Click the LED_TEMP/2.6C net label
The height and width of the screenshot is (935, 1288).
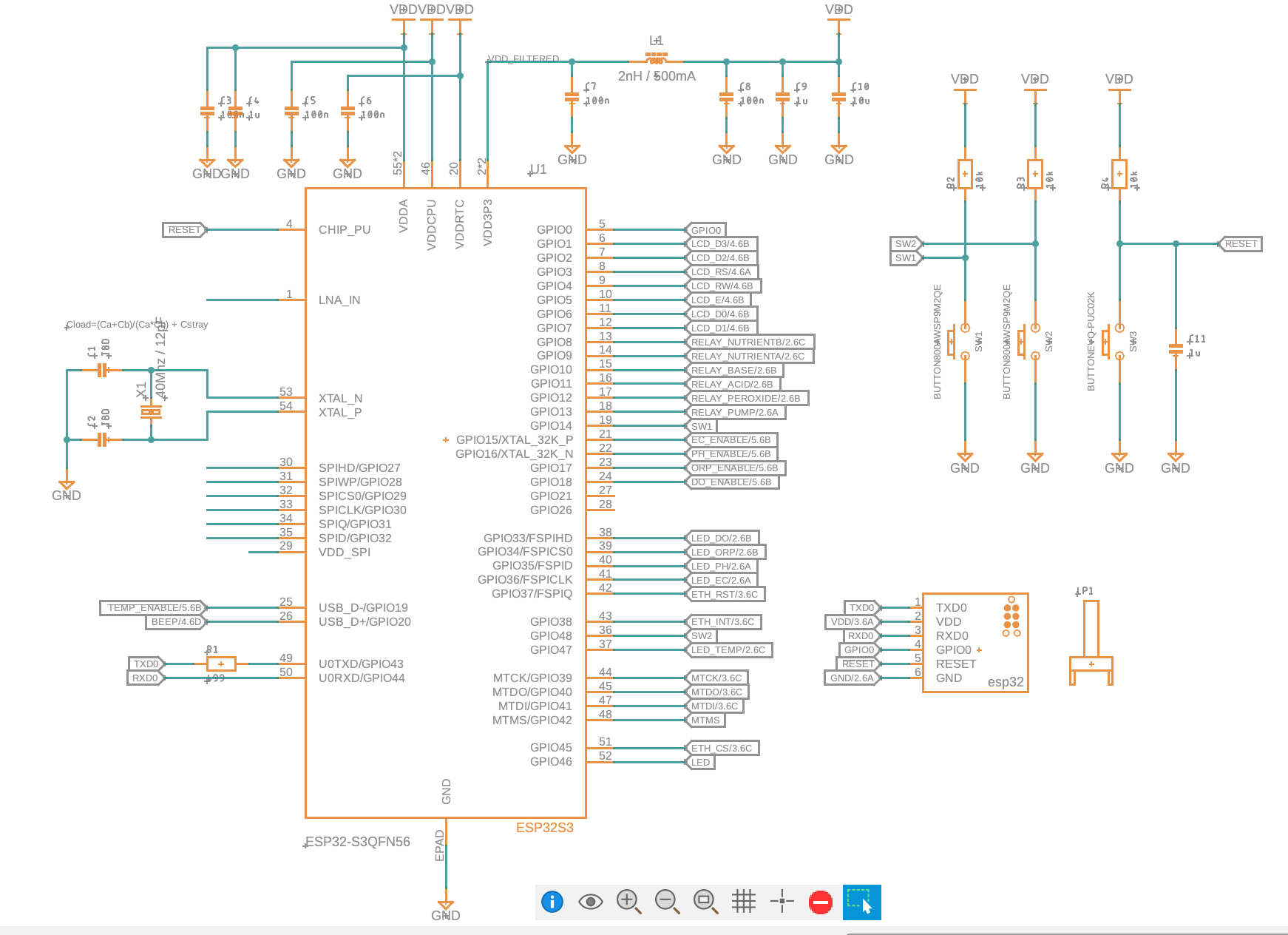(729, 650)
